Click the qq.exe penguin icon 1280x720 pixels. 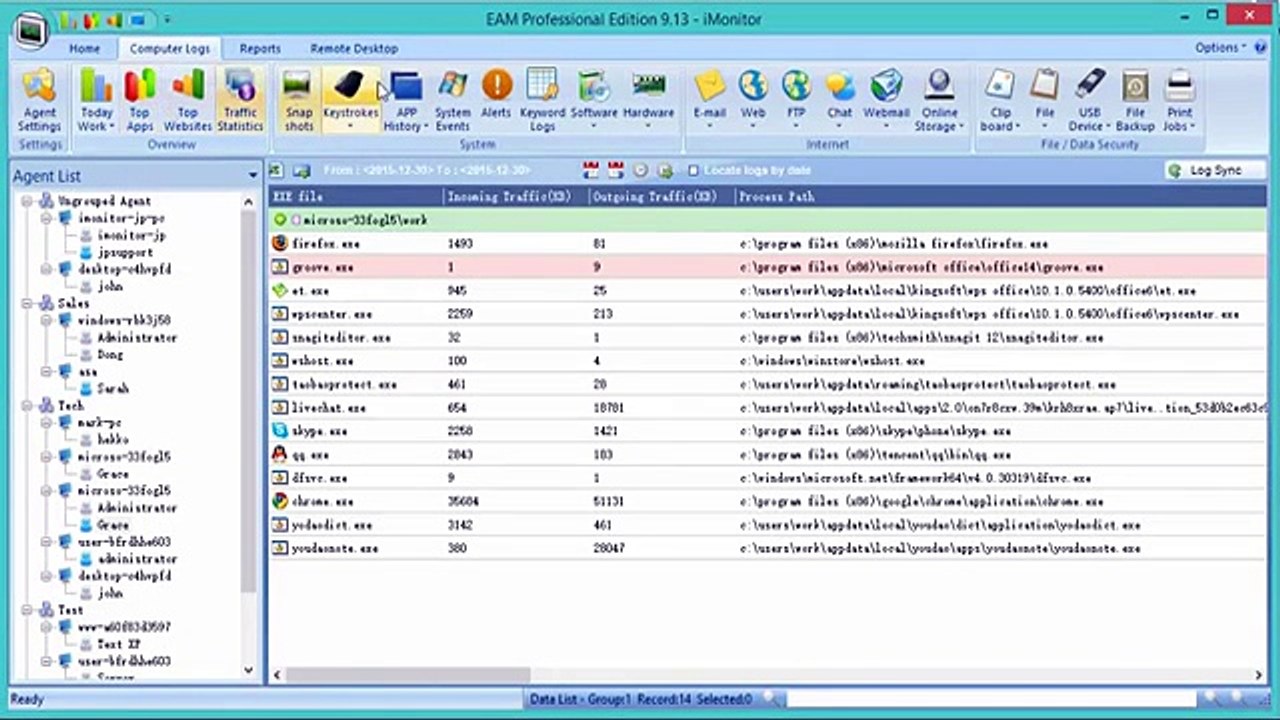[280, 454]
